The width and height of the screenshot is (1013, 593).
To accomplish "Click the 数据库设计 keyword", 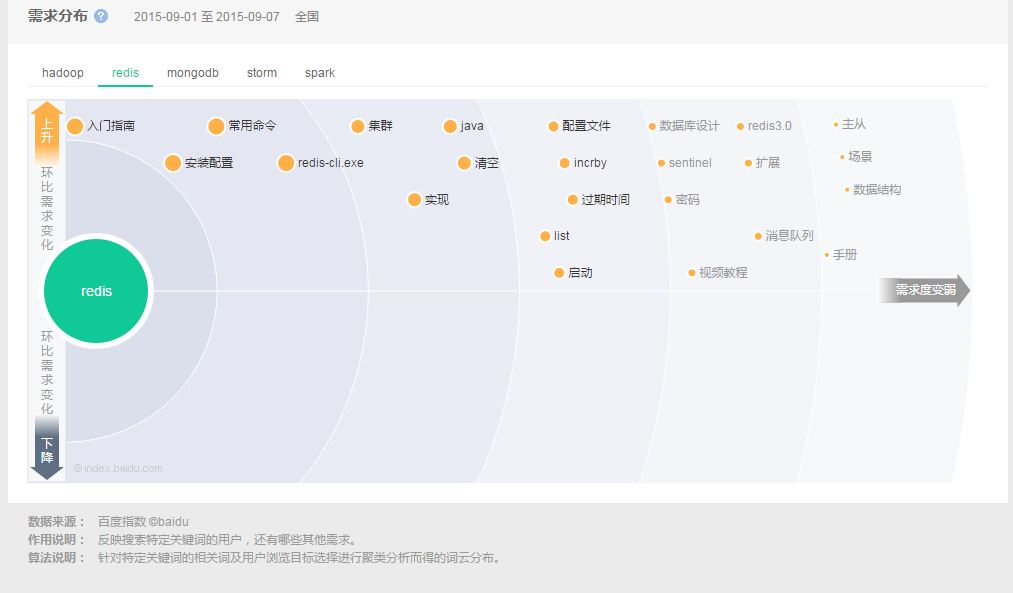I will pyautogui.click(x=684, y=126).
